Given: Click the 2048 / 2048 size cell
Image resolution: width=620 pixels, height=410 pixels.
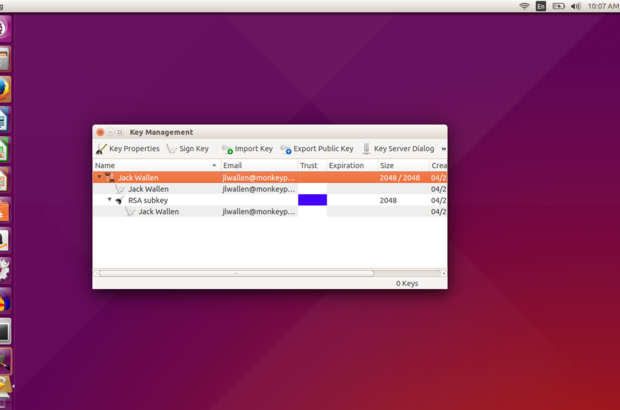Looking at the screenshot, I should pos(400,178).
